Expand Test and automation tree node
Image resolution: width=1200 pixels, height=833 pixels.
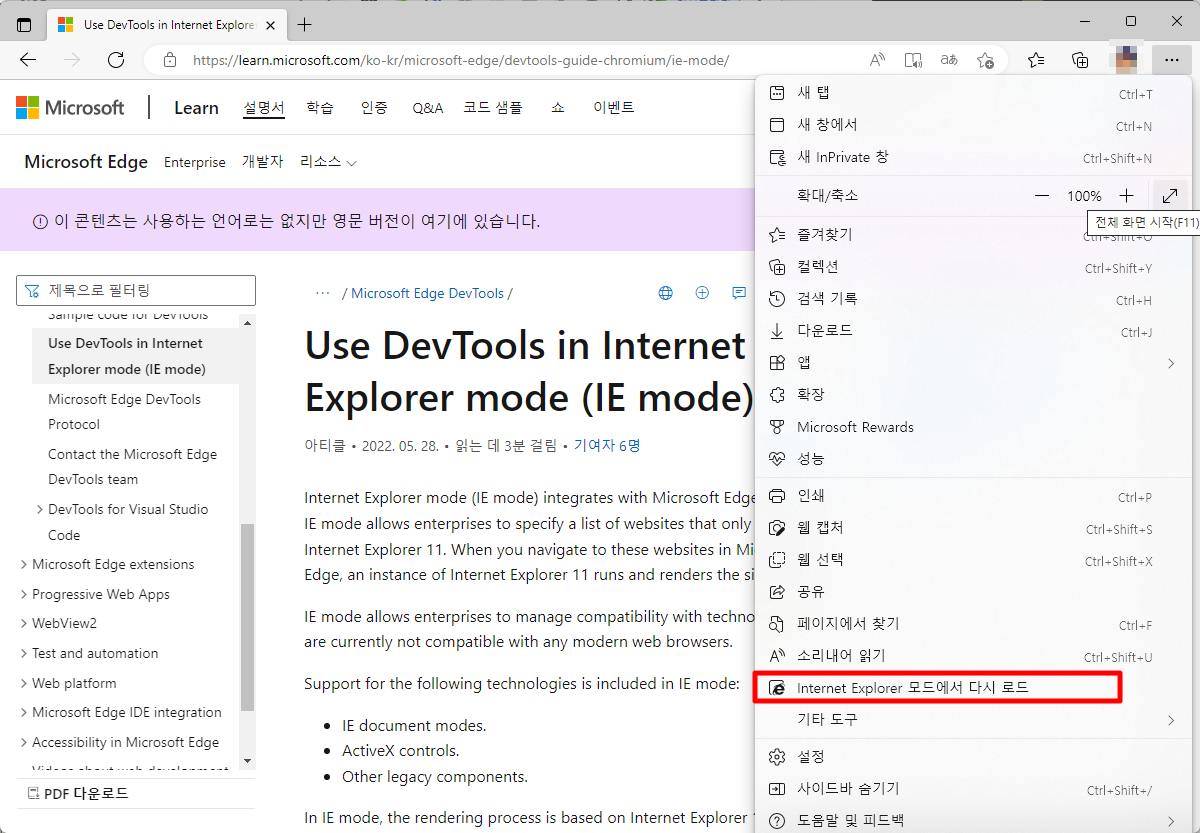pos(23,653)
